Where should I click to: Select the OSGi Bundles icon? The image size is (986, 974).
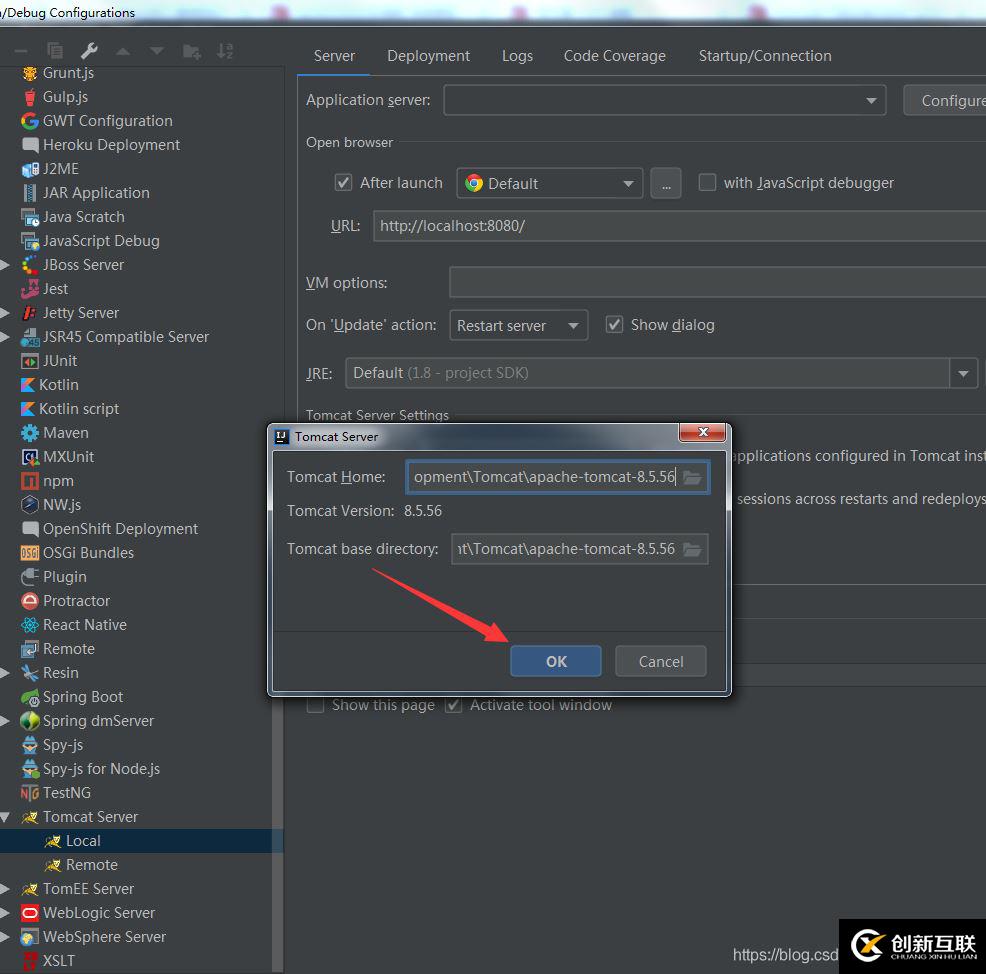click(x=30, y=553)
